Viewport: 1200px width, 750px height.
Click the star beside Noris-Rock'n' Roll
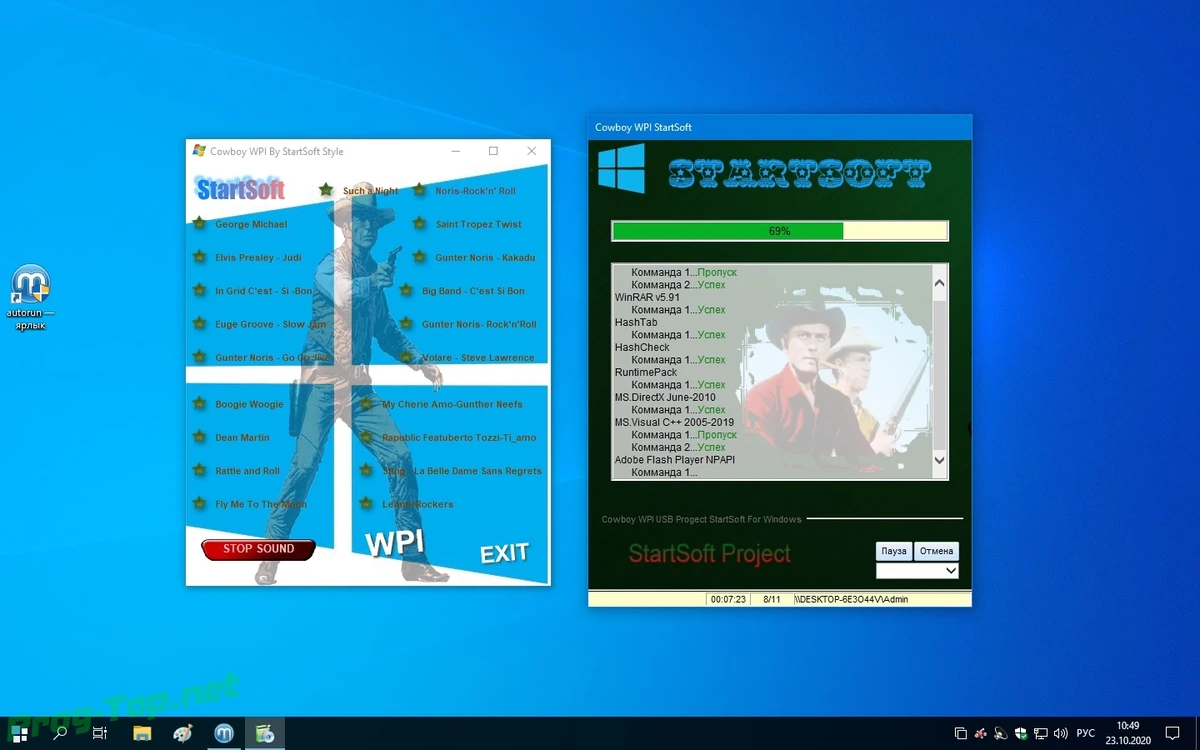click(x=419, y=190)
